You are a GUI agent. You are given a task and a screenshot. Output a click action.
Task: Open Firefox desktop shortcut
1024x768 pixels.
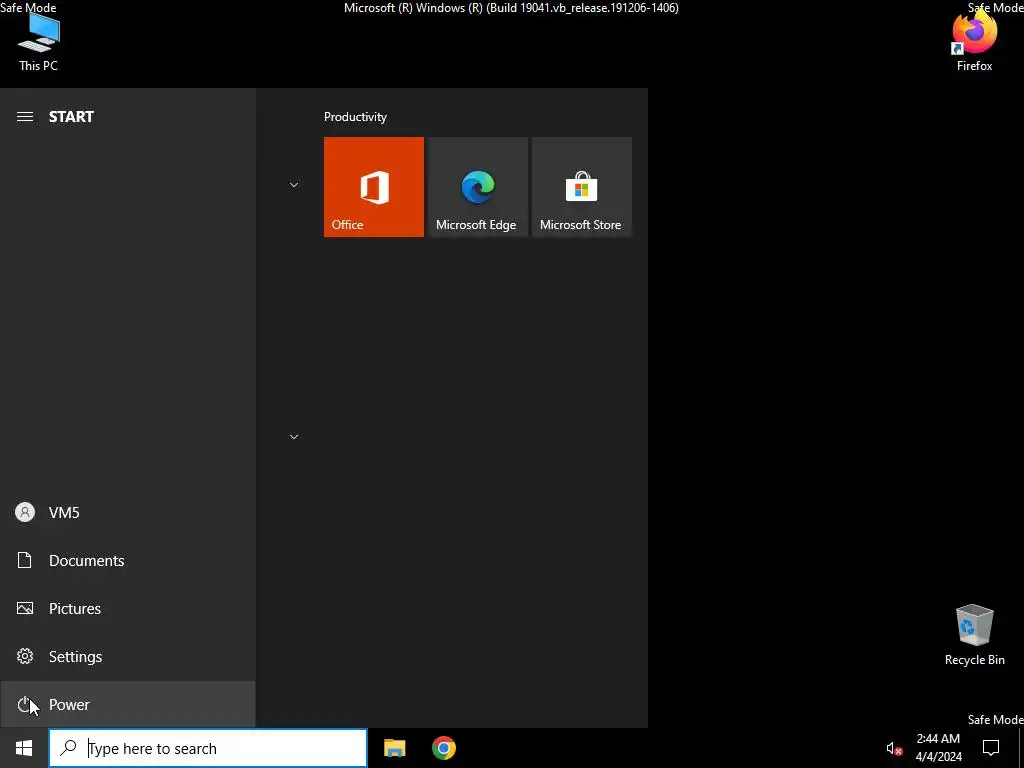coord(974,42)
